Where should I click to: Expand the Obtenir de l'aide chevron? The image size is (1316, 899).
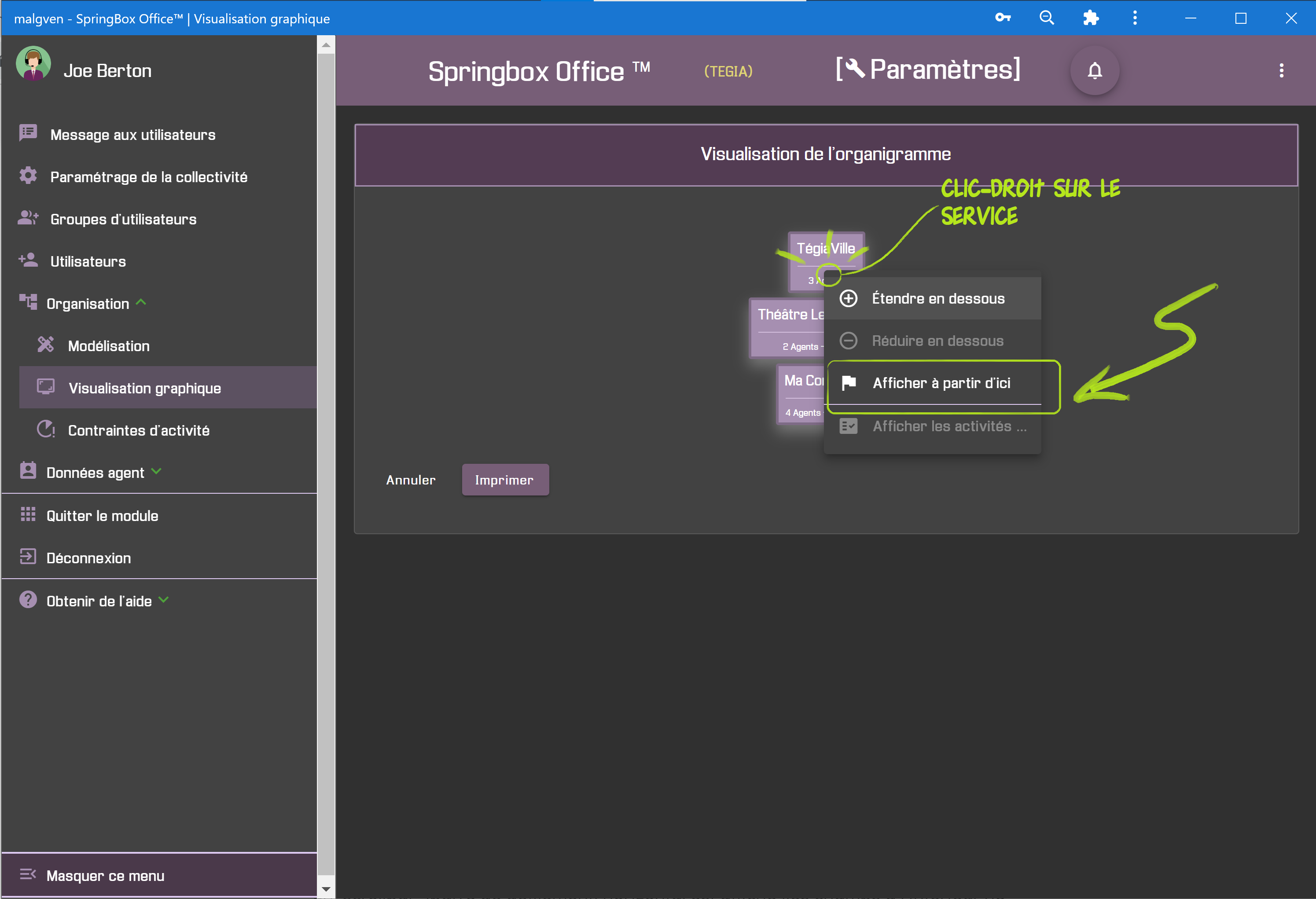click(x=164, y=599)
